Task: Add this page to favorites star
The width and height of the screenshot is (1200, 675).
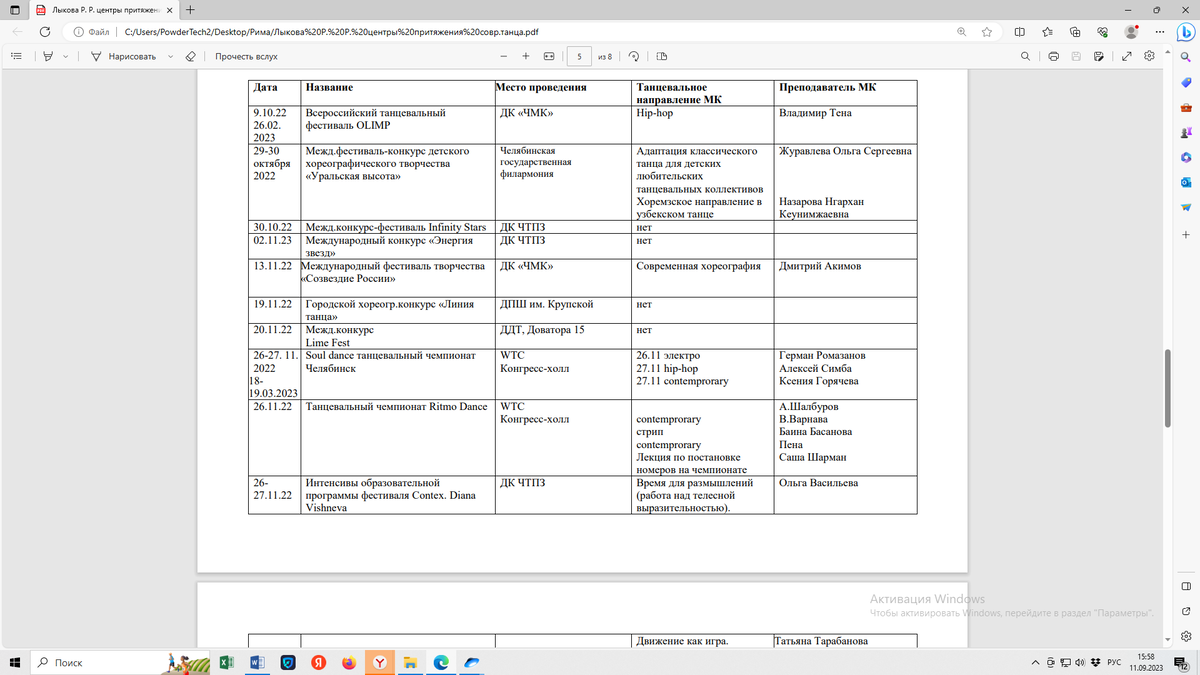Action: pyautogui.click(x=987, y=32)
